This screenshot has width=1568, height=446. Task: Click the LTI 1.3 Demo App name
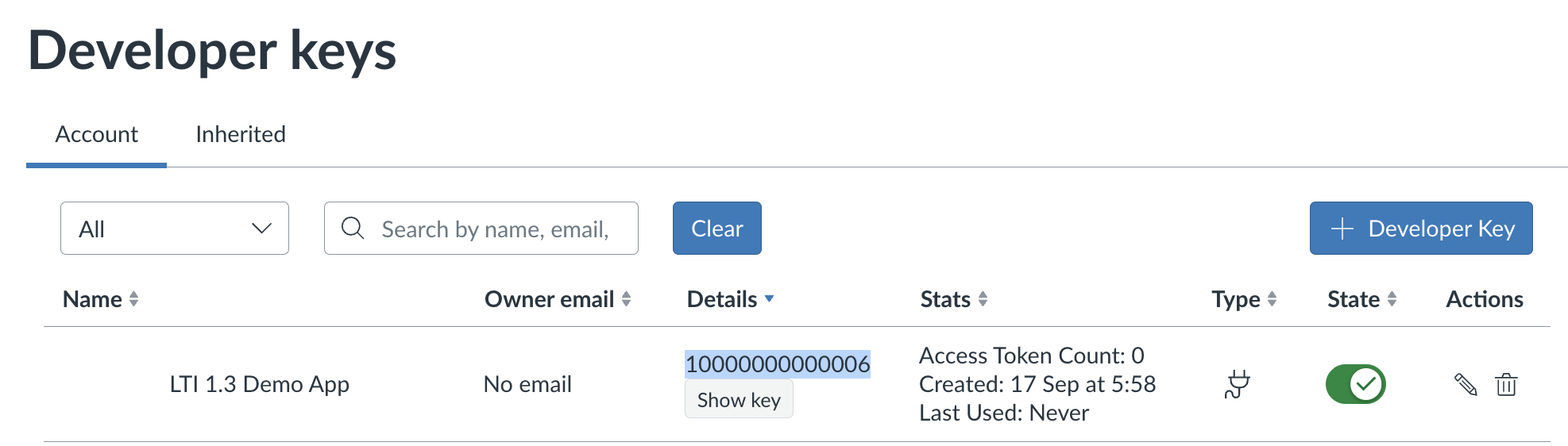260,385
